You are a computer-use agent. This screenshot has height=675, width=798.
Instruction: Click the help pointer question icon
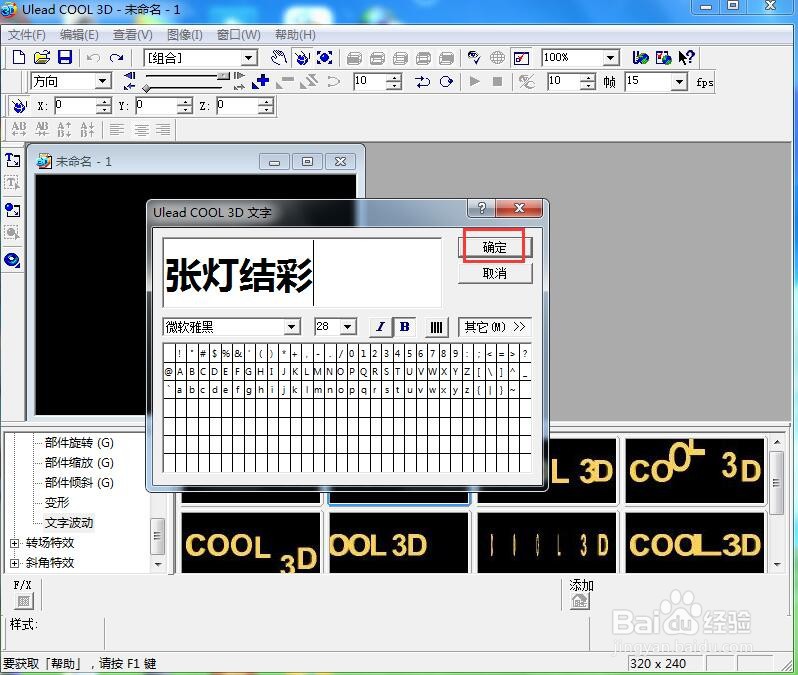tap(687, 58)
